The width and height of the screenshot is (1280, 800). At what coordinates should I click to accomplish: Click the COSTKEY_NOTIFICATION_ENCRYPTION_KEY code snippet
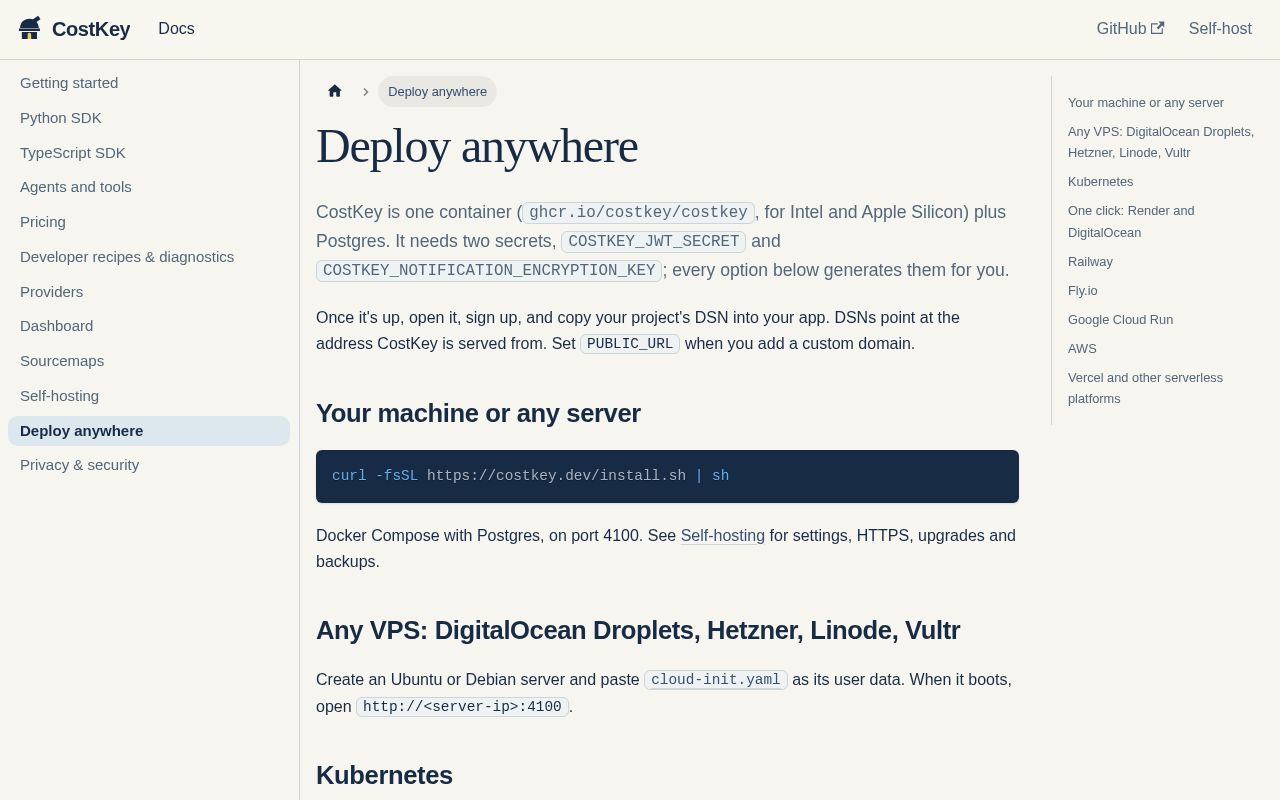click(489, 270)
